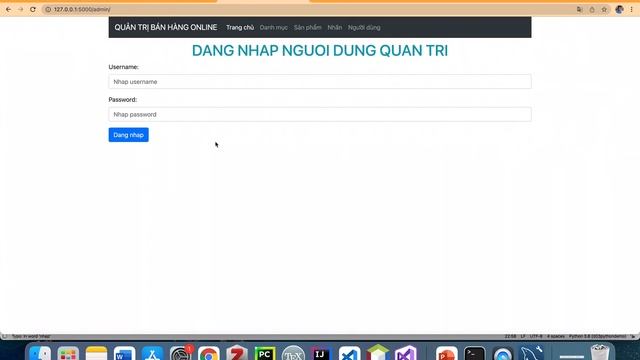Open App Store from the Dock
The width and height of the screenshot is (640, 360).
pos(152,353)
